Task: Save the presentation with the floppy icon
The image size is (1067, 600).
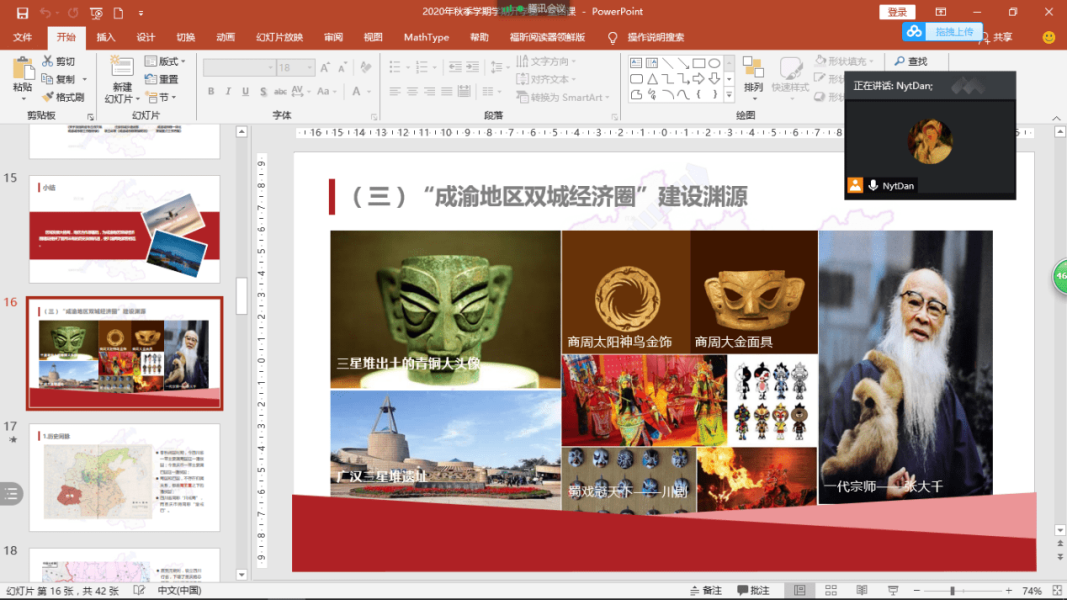Action: 22,13
